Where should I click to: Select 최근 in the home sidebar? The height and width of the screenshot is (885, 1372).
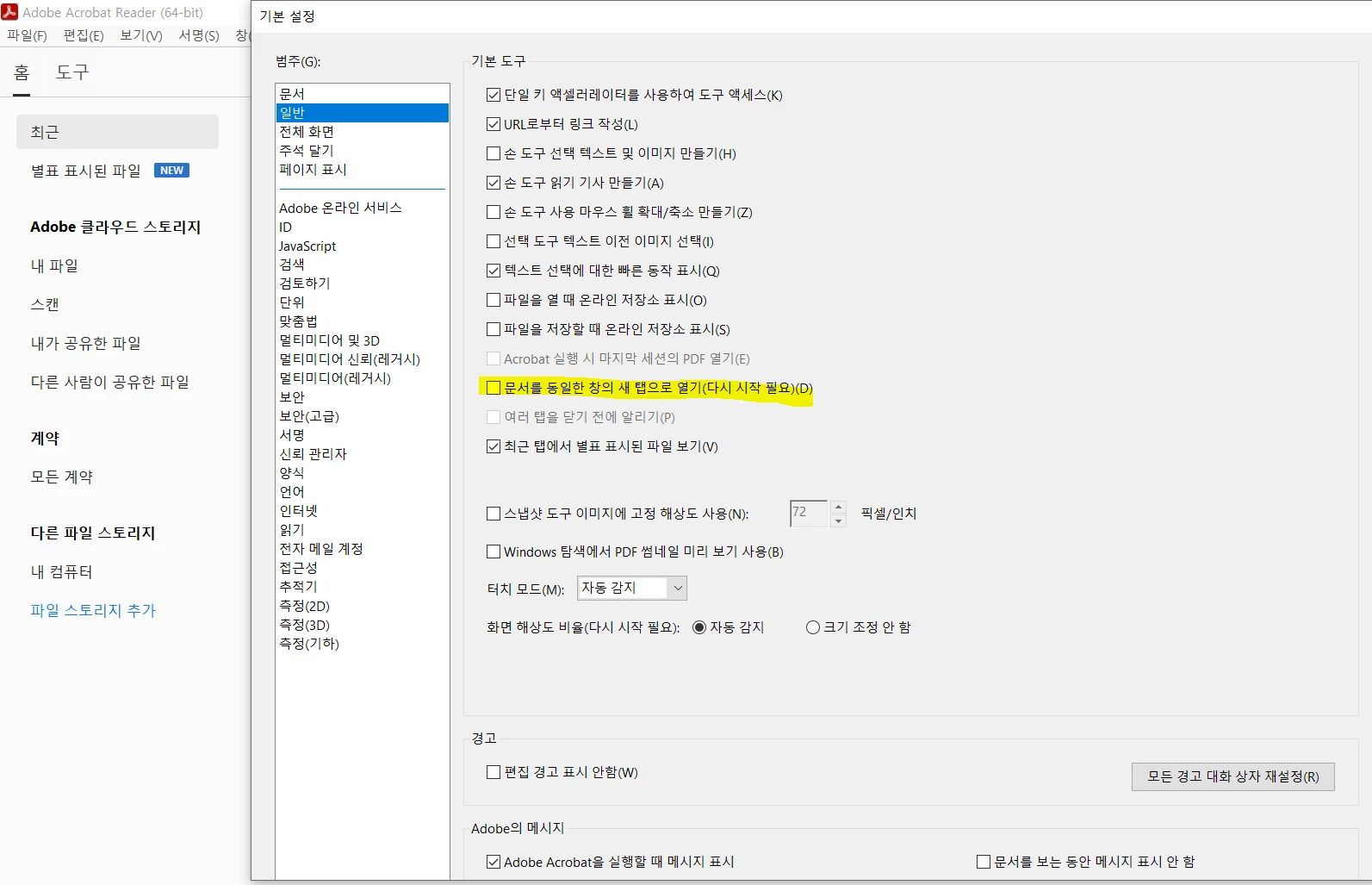(x=117, y=132)
